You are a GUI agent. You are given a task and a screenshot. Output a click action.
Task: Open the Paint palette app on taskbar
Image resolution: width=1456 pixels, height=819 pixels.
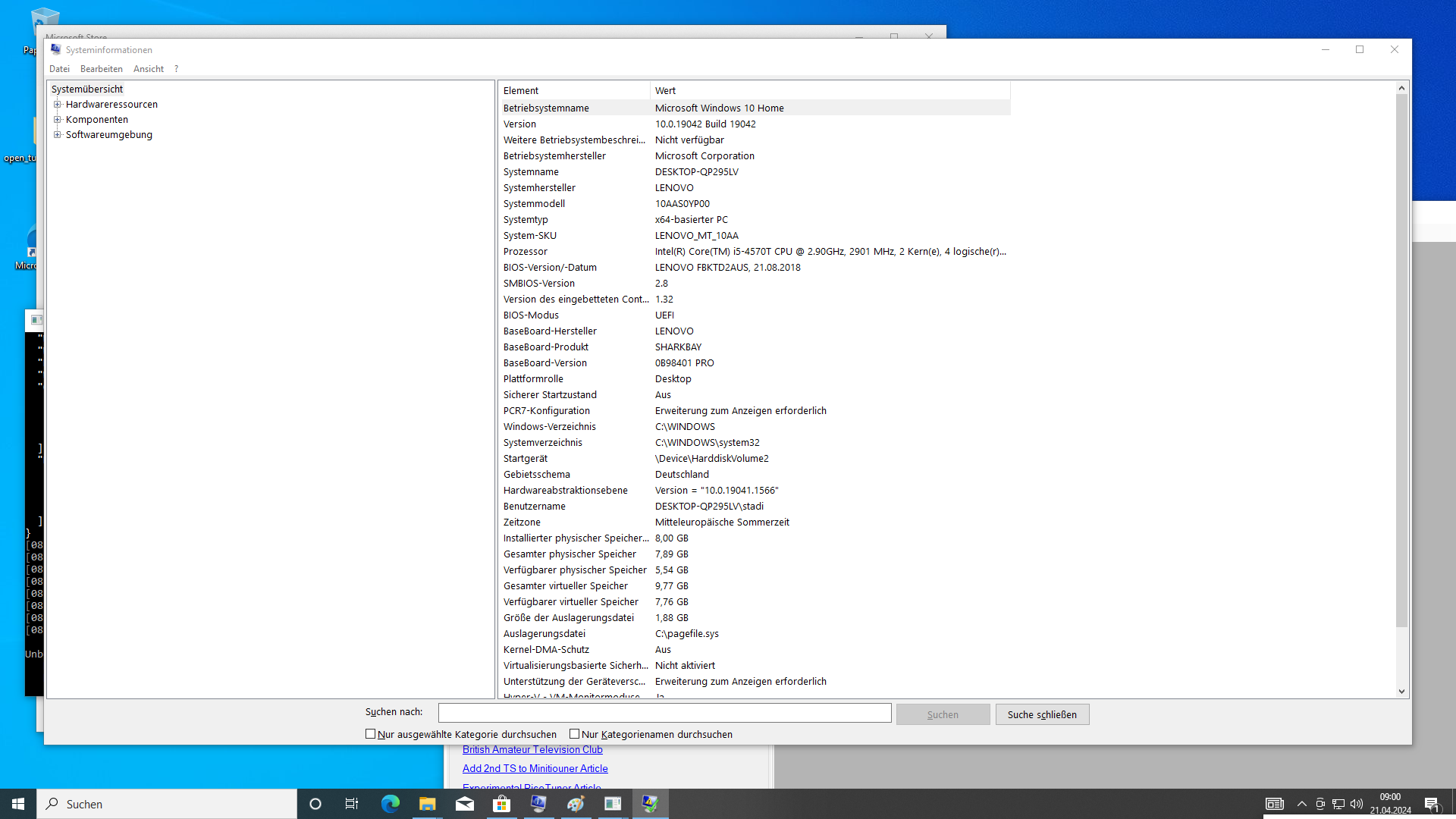pos(576,804)
